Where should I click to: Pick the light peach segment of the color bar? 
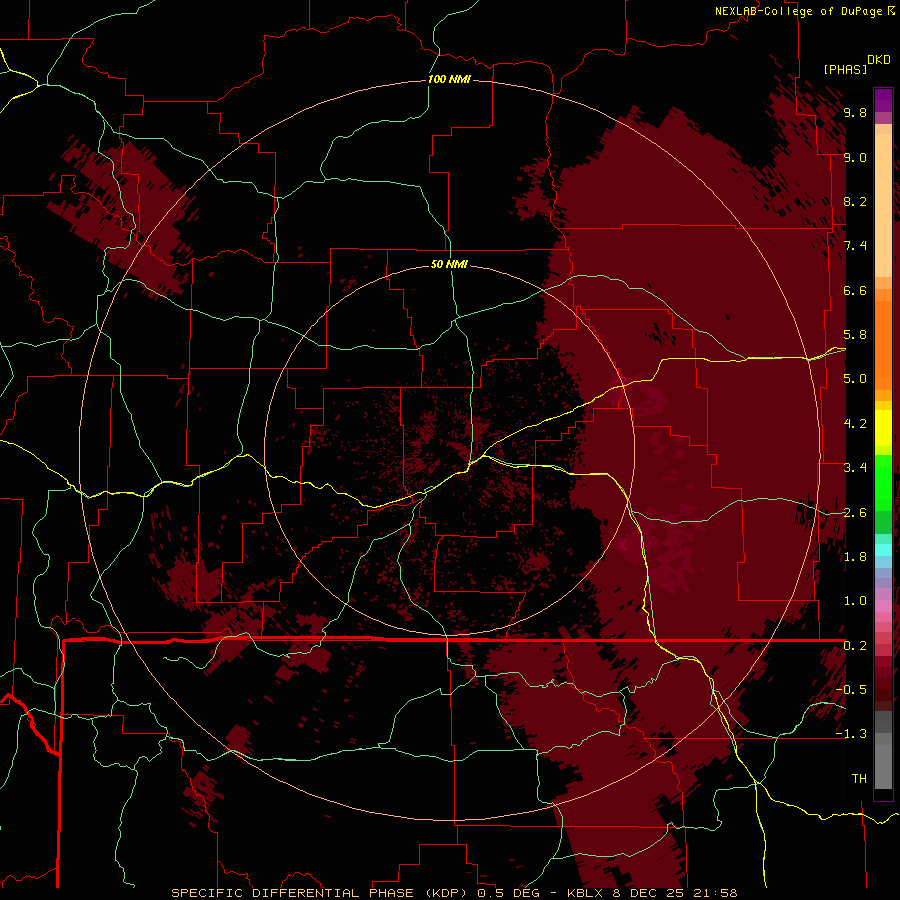[883, 205]
